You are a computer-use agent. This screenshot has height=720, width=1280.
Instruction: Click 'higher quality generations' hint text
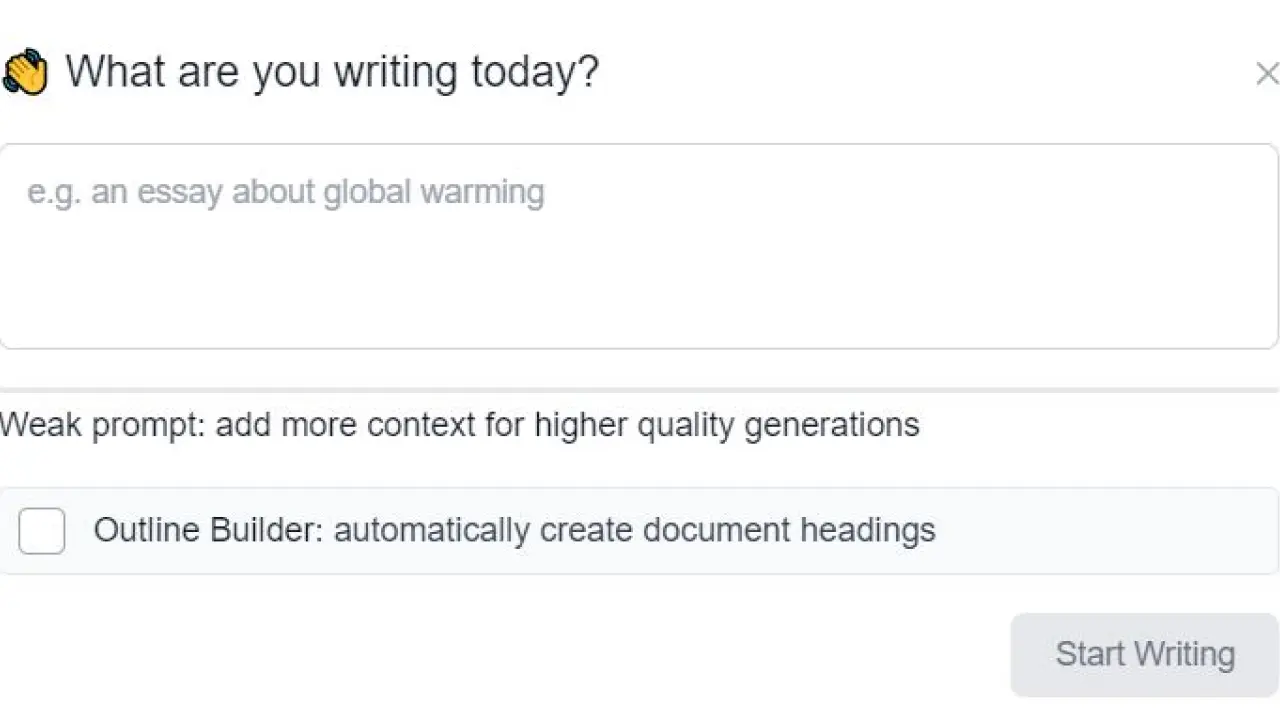click(x=727, y=425)
